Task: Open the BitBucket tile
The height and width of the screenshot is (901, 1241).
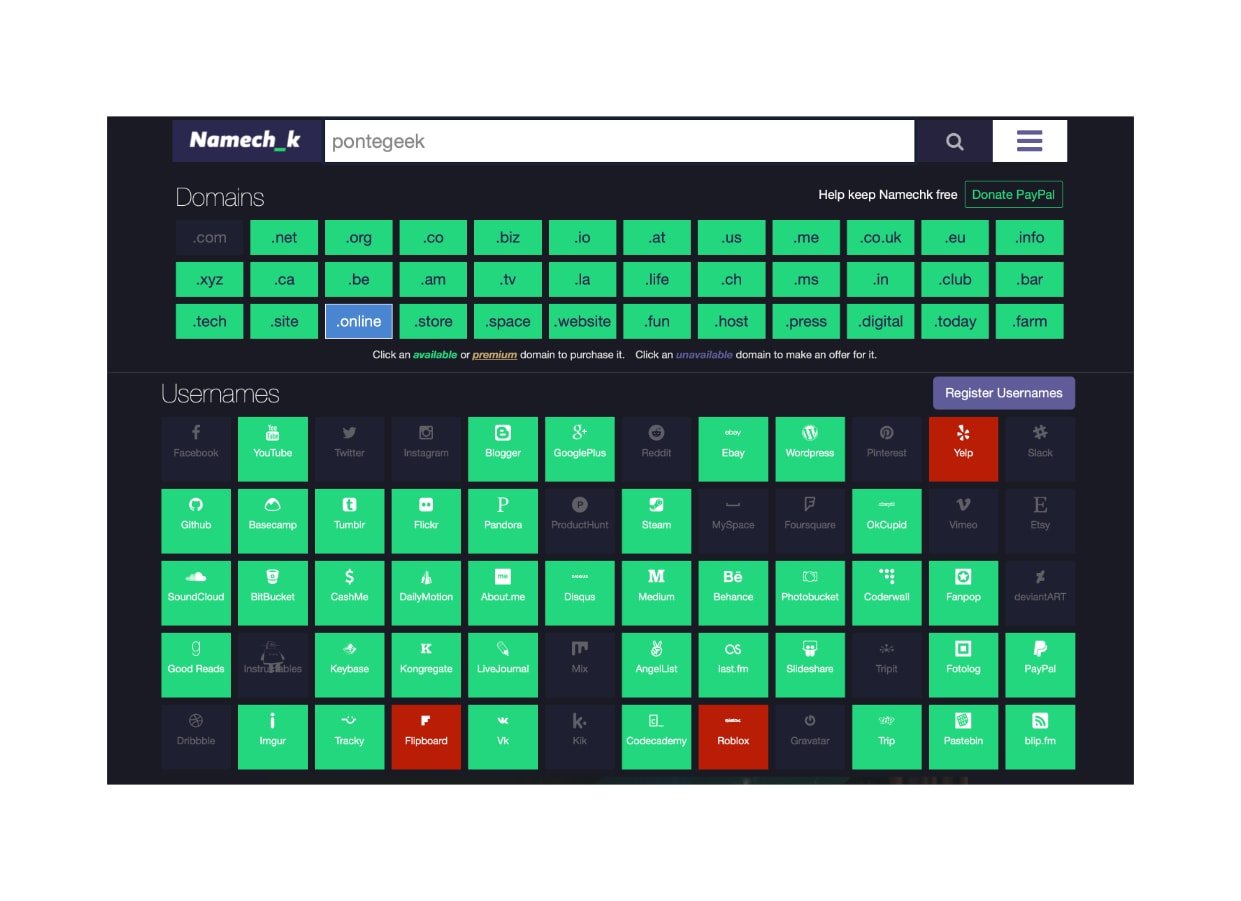Action: tap(273, 594)
